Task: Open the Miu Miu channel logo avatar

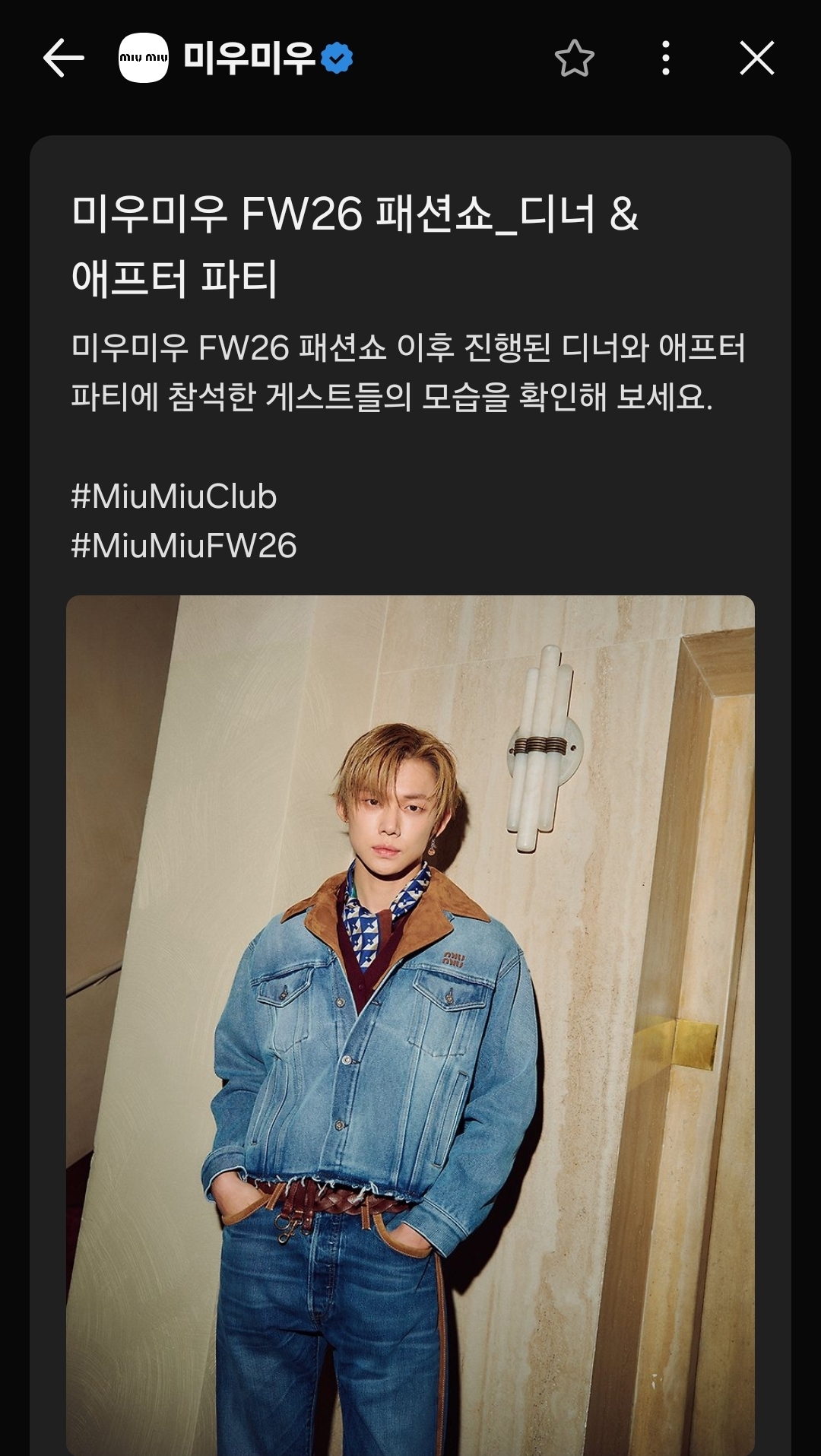Action: (144, 58)
